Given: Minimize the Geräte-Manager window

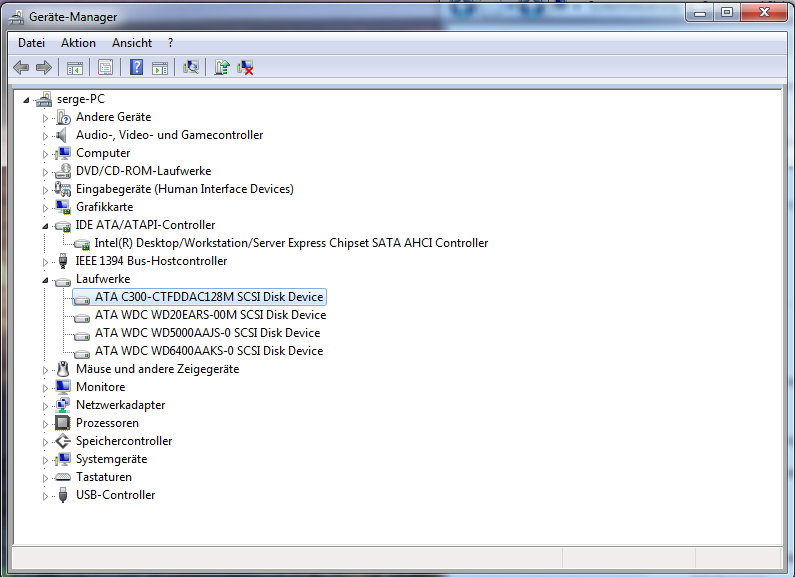Looking at the screenshot, I should pos(700,13).
